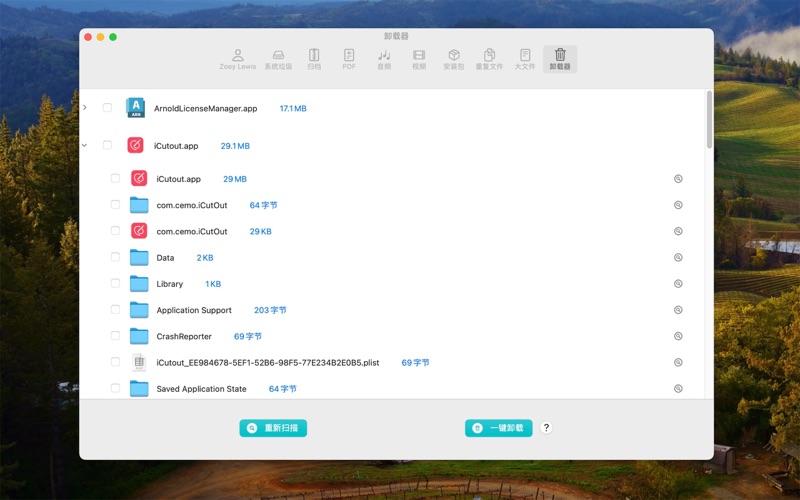
Task: Select the 重复文件 duplicate files tab
Action: pos(489,59)
